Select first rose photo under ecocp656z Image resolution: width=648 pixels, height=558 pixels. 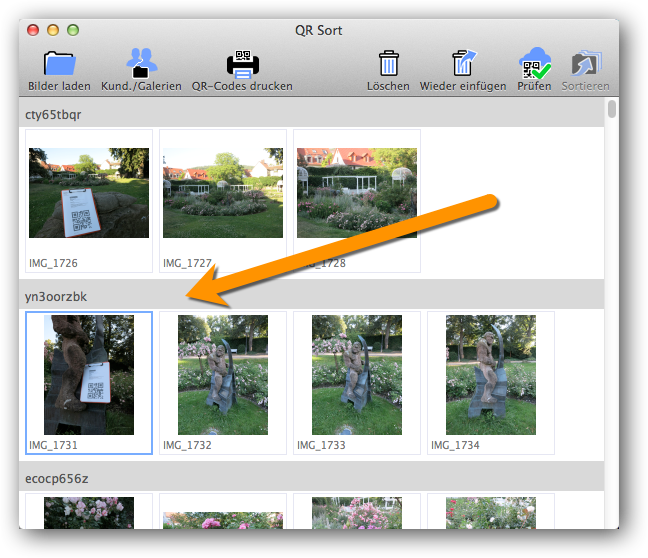(89, 513)
